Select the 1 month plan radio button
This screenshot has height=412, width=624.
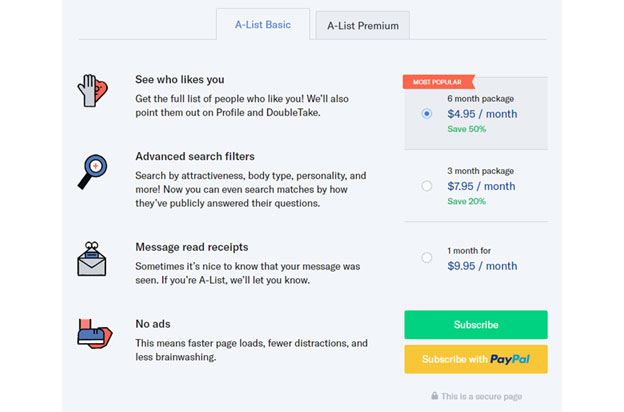point(427,258)
